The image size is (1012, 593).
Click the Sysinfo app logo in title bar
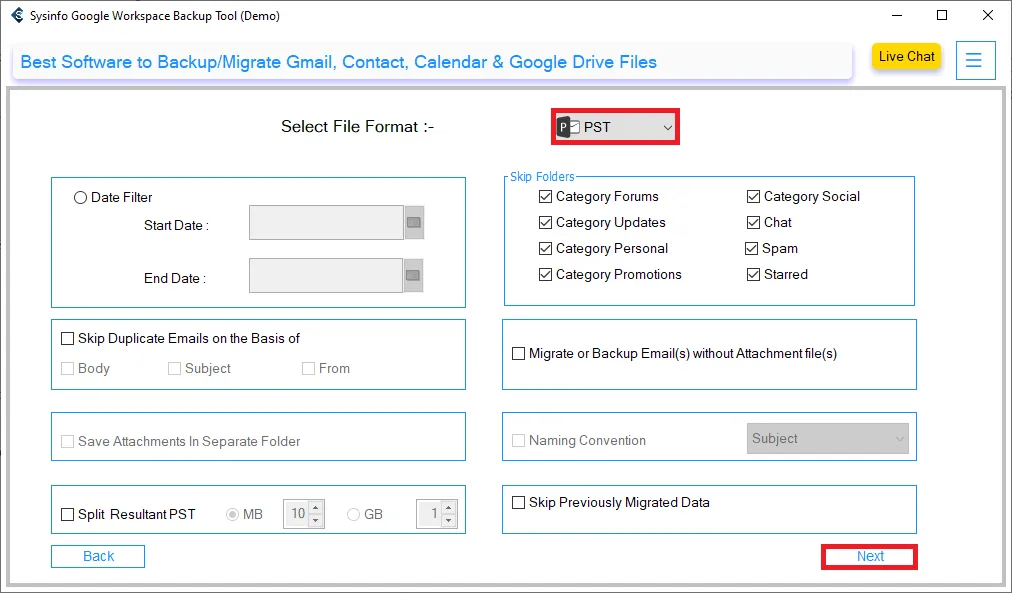pyautogui.click(x=17, y=15)
